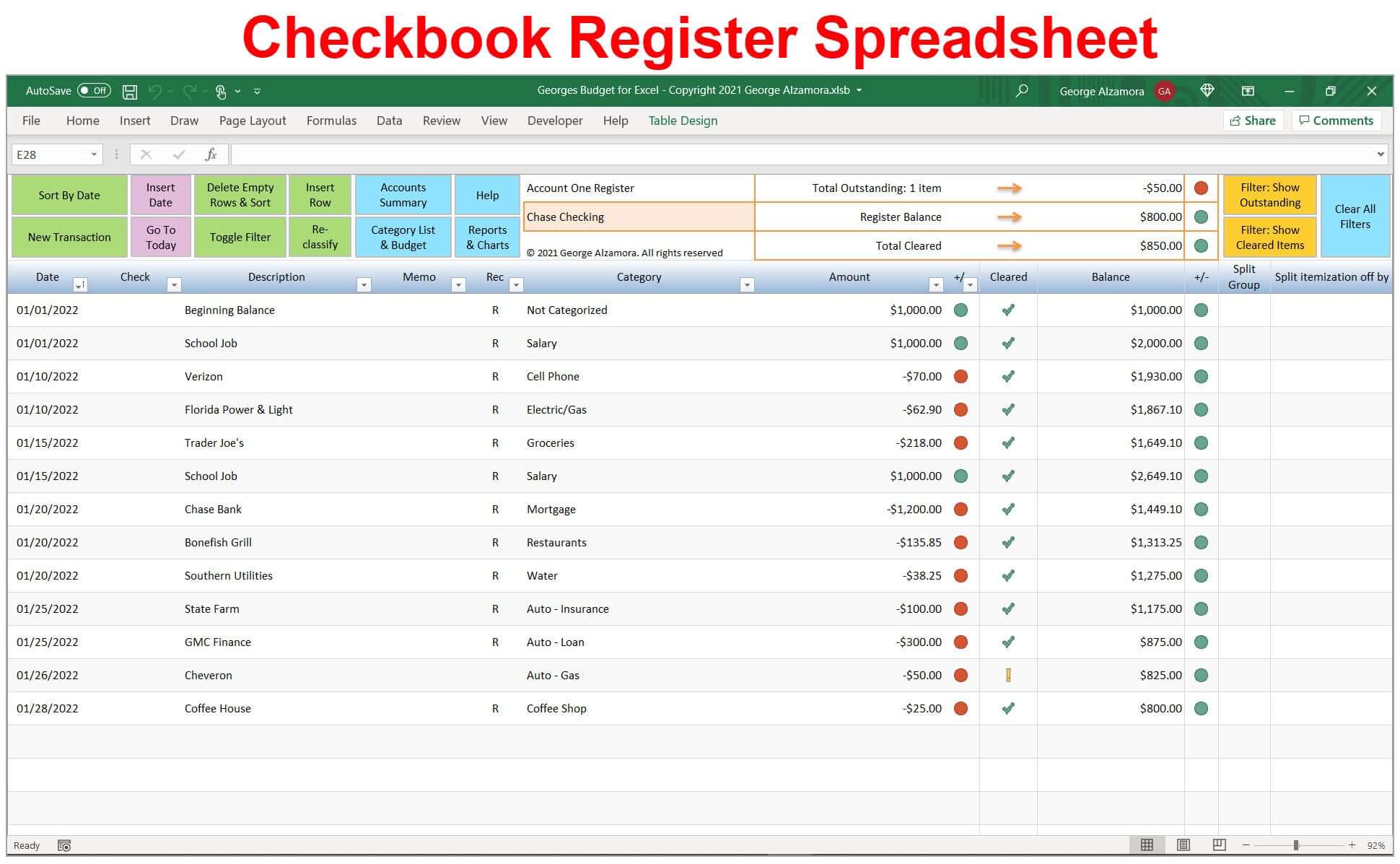Click Cheveron's uncleared exclamation mark
Screen dimensions: 1400x864
click(x=1008, y=676)
